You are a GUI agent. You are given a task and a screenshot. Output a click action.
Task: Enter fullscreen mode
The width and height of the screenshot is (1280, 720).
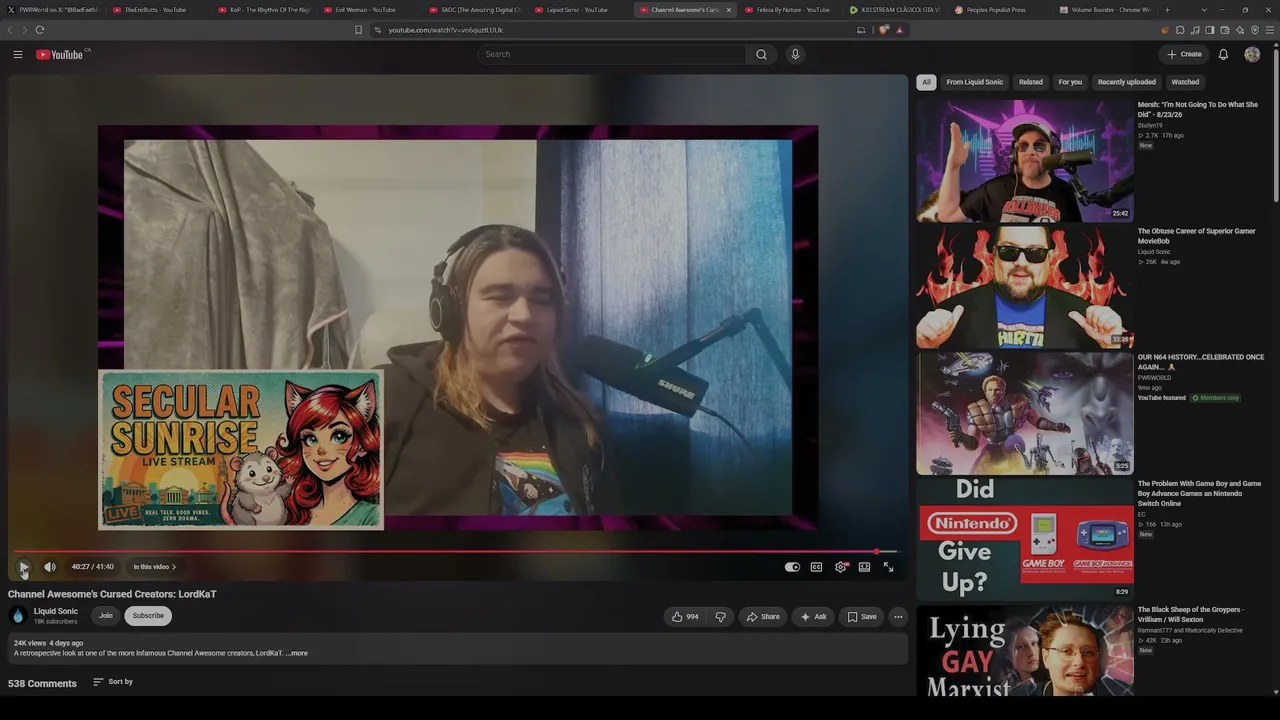(x=888, y=567)
